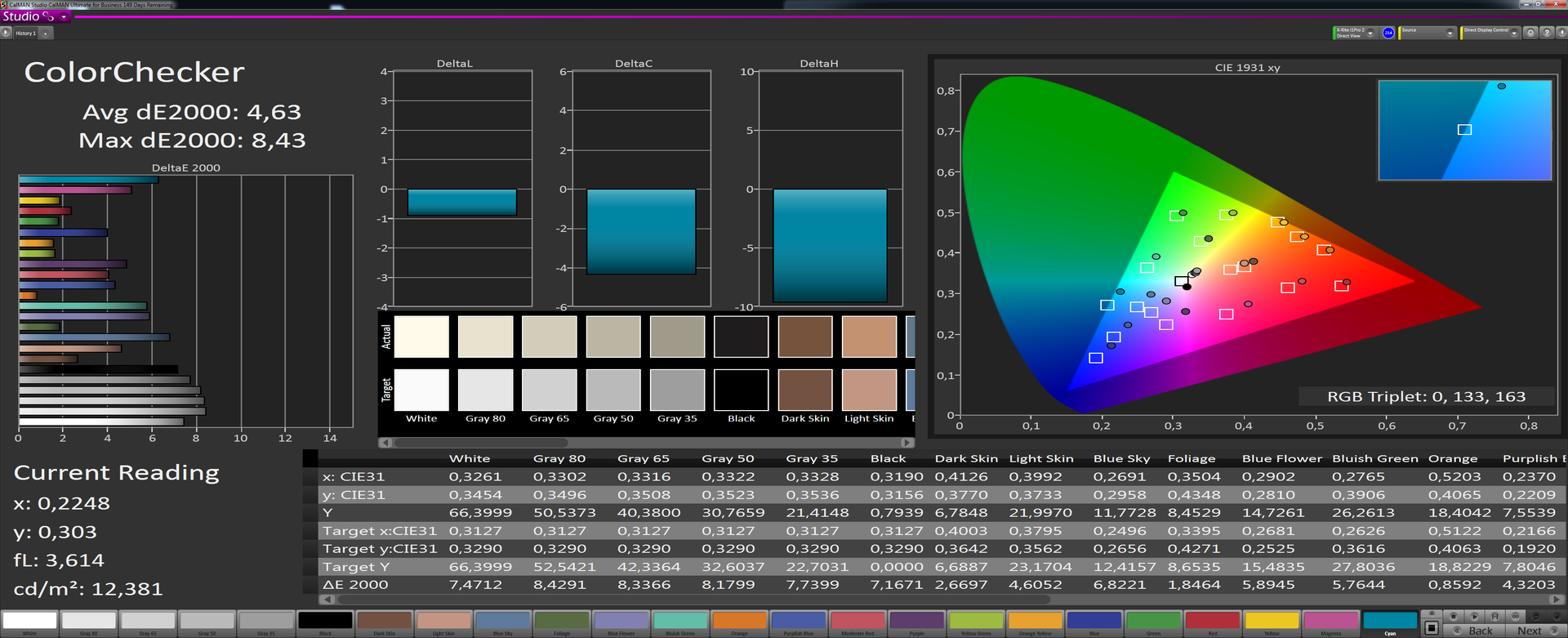Click the question mark help icon
Image resolution: width=1568 pixels, height=638 pixels.
coord(1546,33)
